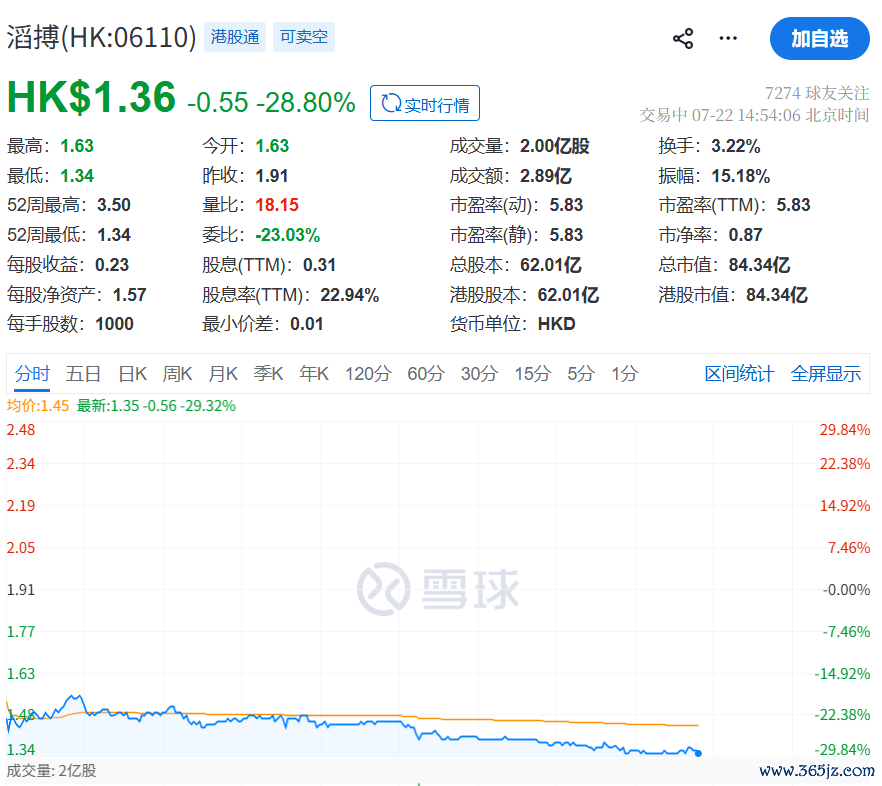Screen dimensions: 882x786
Task: Click the 加自选 button
Action: (820, 38)
